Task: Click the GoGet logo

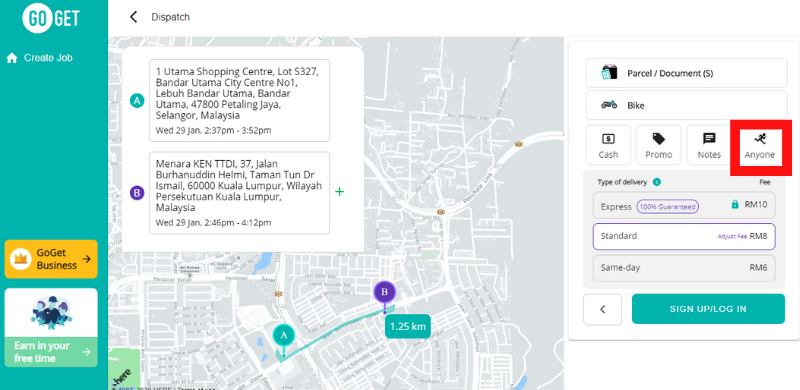Action: click(51, 17)
